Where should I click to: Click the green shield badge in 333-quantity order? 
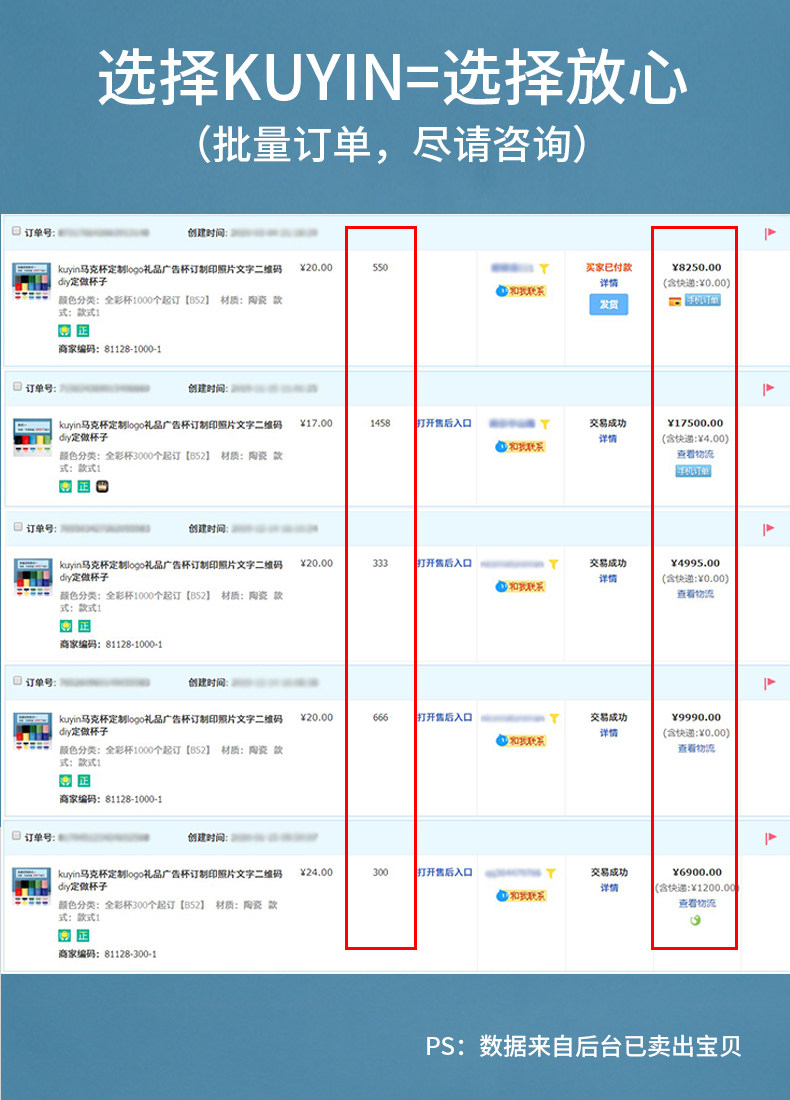click(65, 626)
